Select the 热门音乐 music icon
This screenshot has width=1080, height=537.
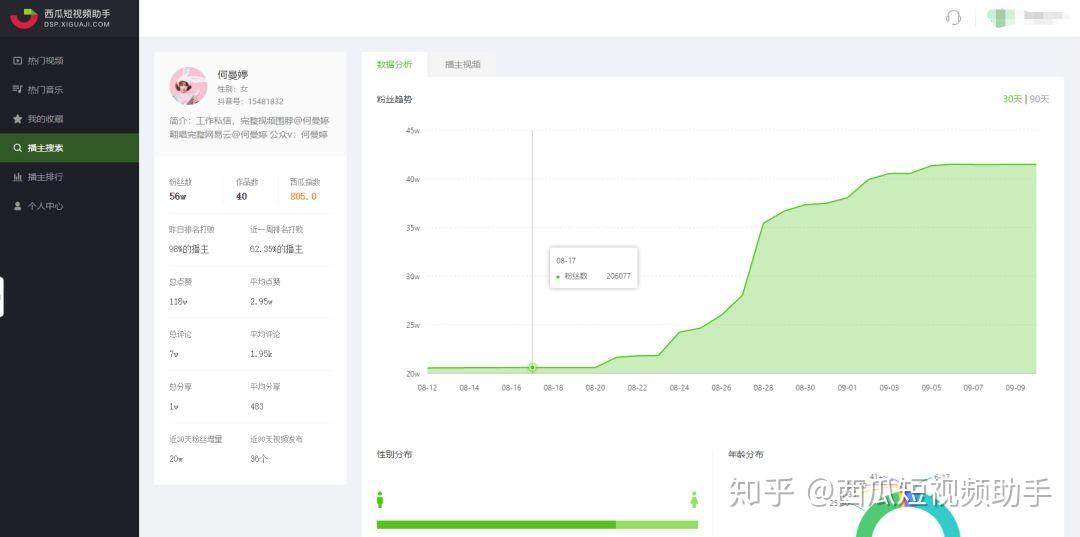pos(18,90)
